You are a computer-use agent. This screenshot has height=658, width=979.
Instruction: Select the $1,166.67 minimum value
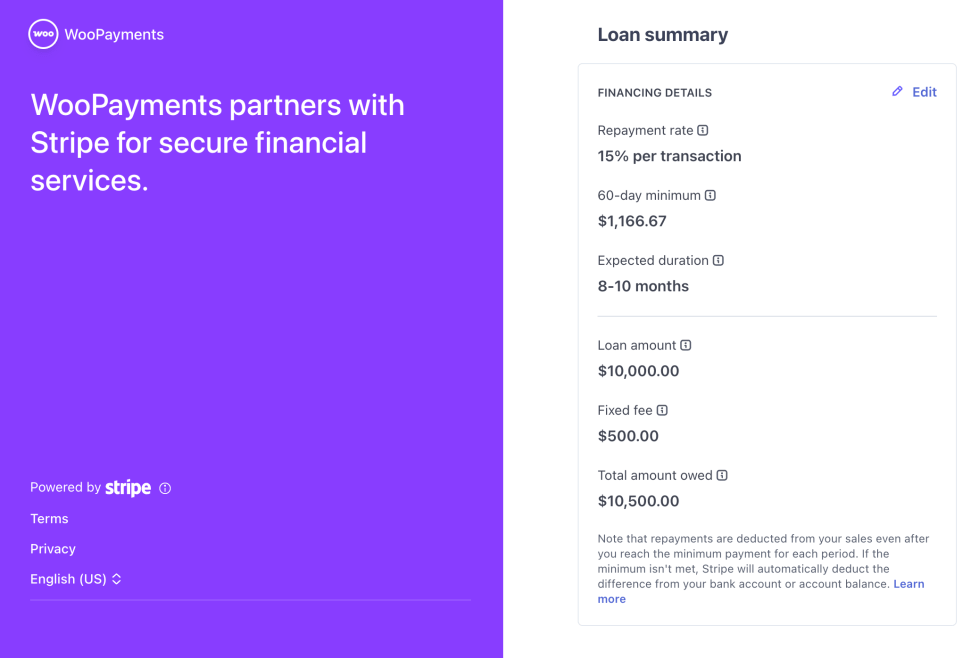tap(632, 221)
